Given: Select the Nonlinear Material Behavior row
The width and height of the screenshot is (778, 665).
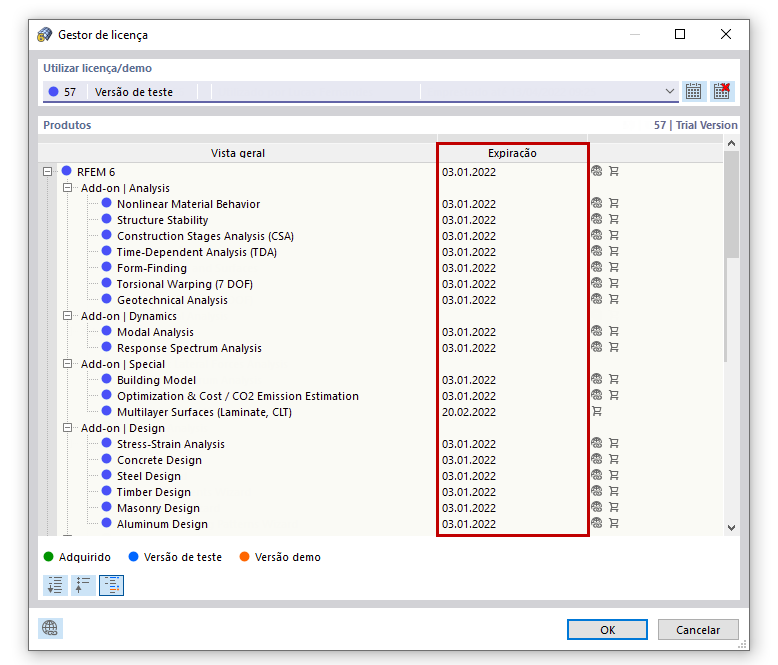Looking at the screenshot, I should coord(188,204).
